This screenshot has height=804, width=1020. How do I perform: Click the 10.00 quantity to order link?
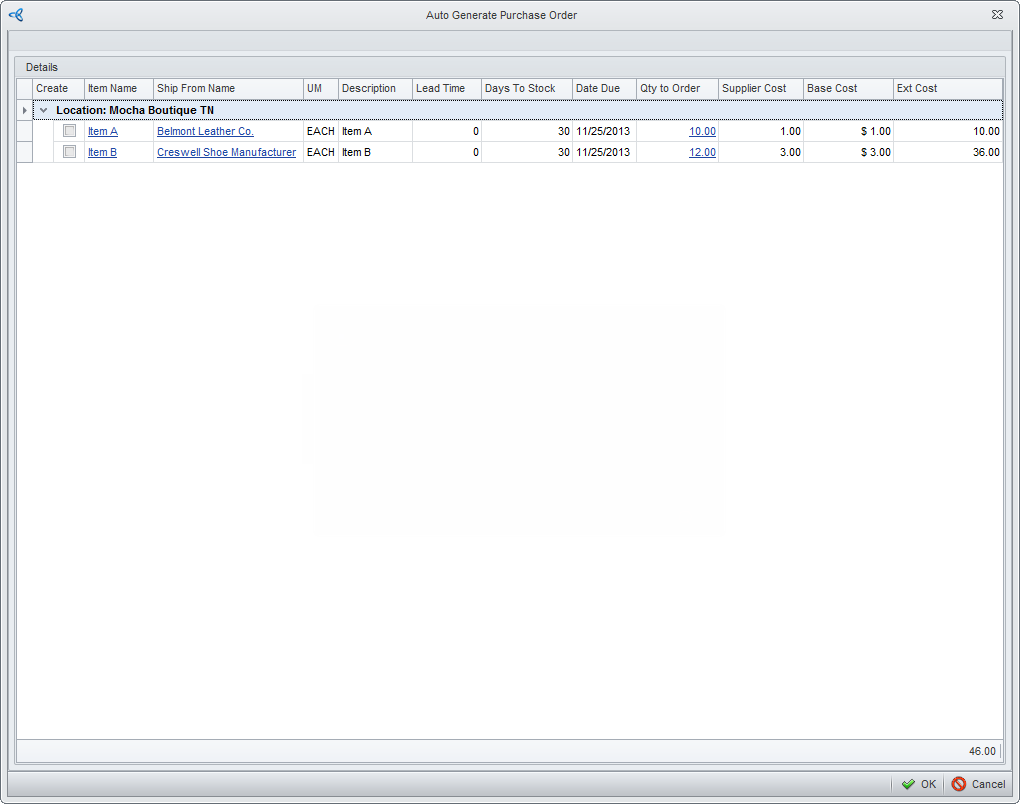702,132
